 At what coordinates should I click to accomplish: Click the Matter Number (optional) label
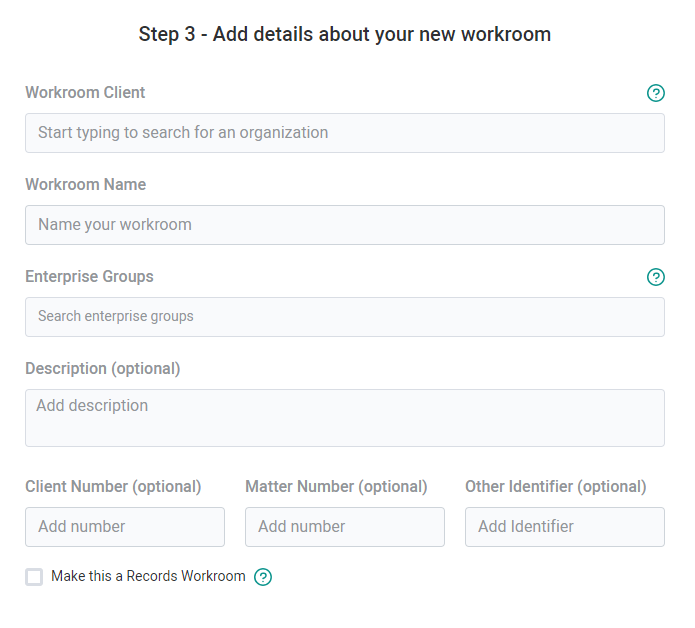tap(336, 487)
